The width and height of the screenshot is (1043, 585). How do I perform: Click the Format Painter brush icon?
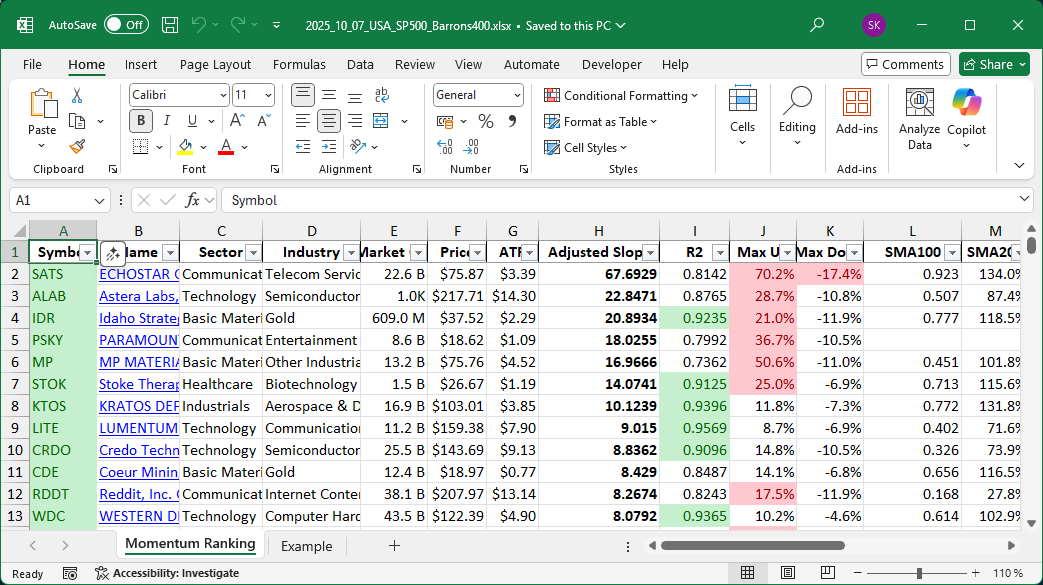[x=77, y=146]
